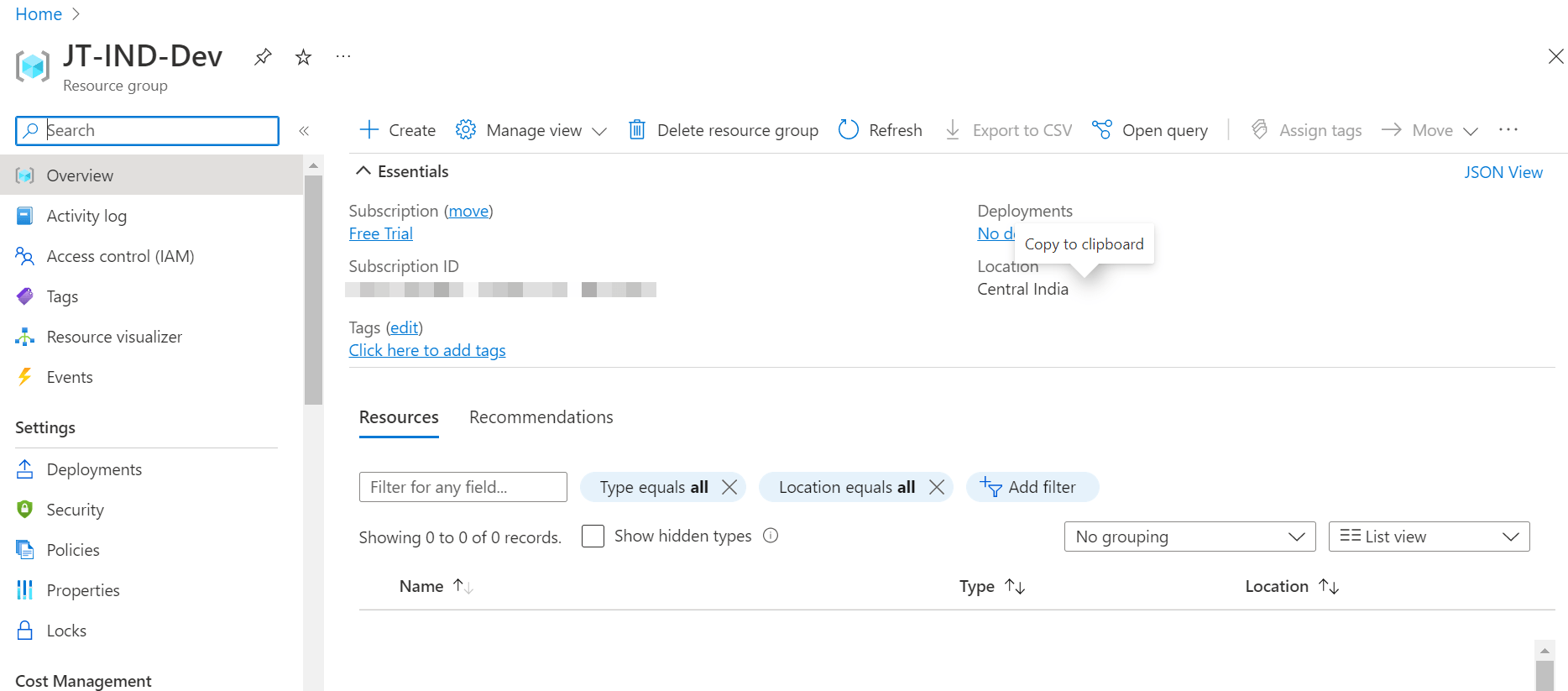This screenshot has height=691, width=1568.
Task: Open Activity log
Action: coord(151,216)
